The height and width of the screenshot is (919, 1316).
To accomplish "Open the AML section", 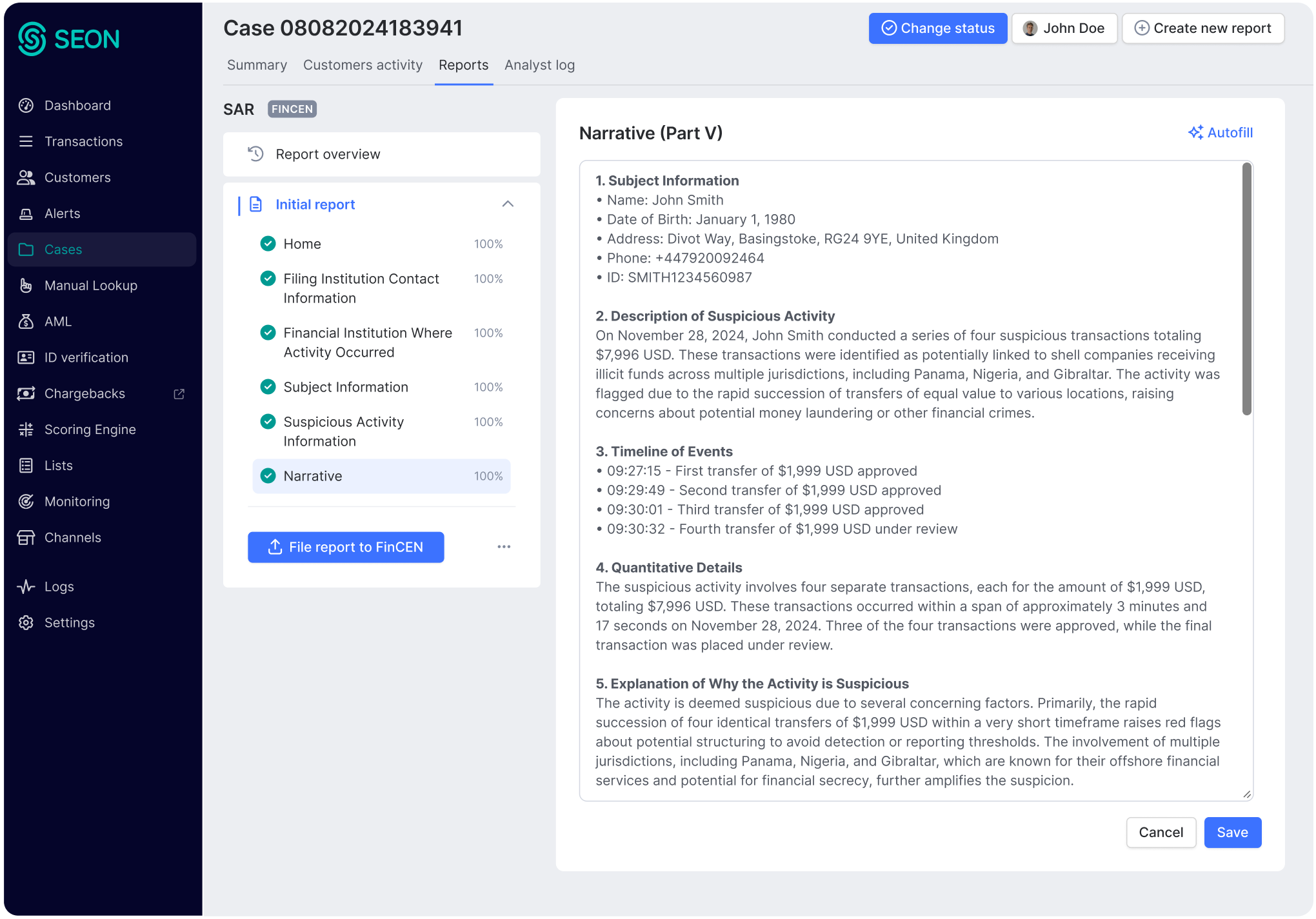I will (57, 321).
